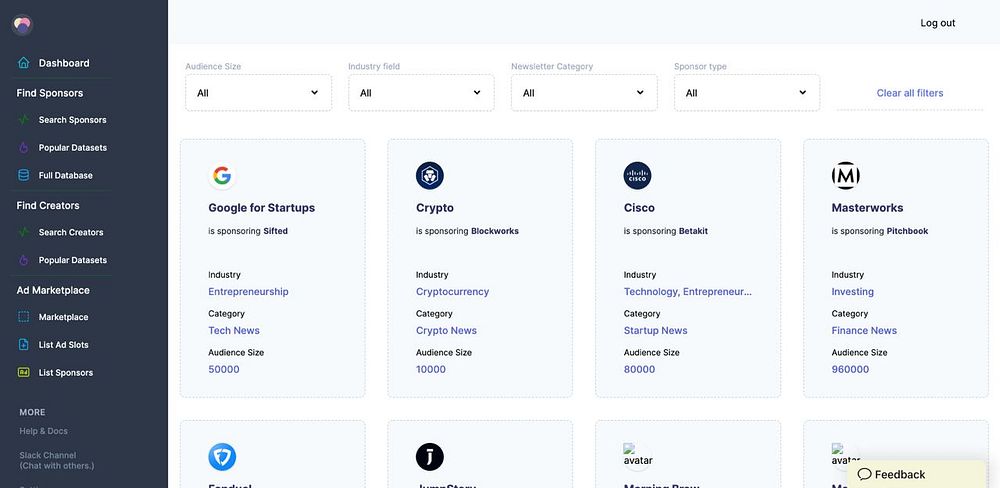1000x488 pixels.
Task: Open Marketplace under Ad Marketplace
Action: tap(63, 317)
